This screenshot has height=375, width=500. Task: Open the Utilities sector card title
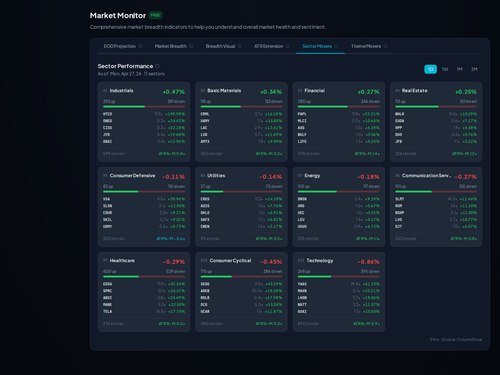216,176
